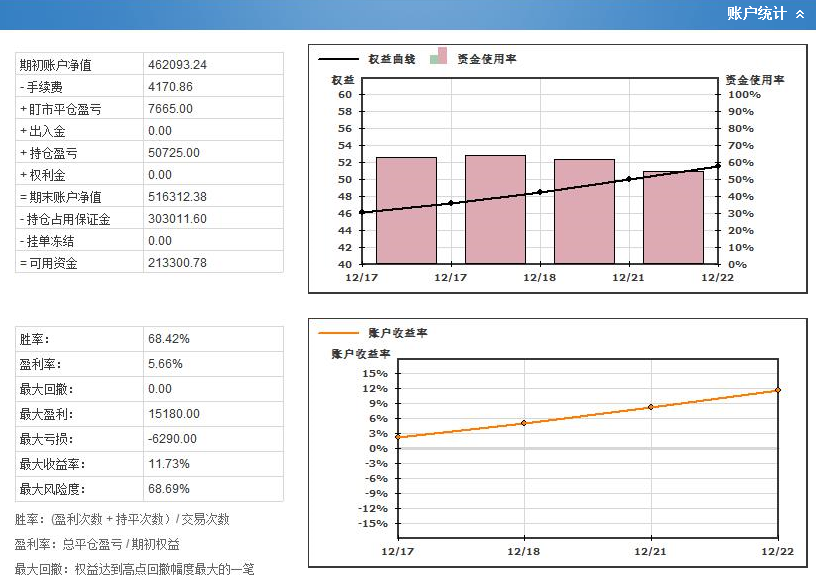Click the 权益曲线 data point at 12/18
Screen dimensions: 816x582
point(540,192)
